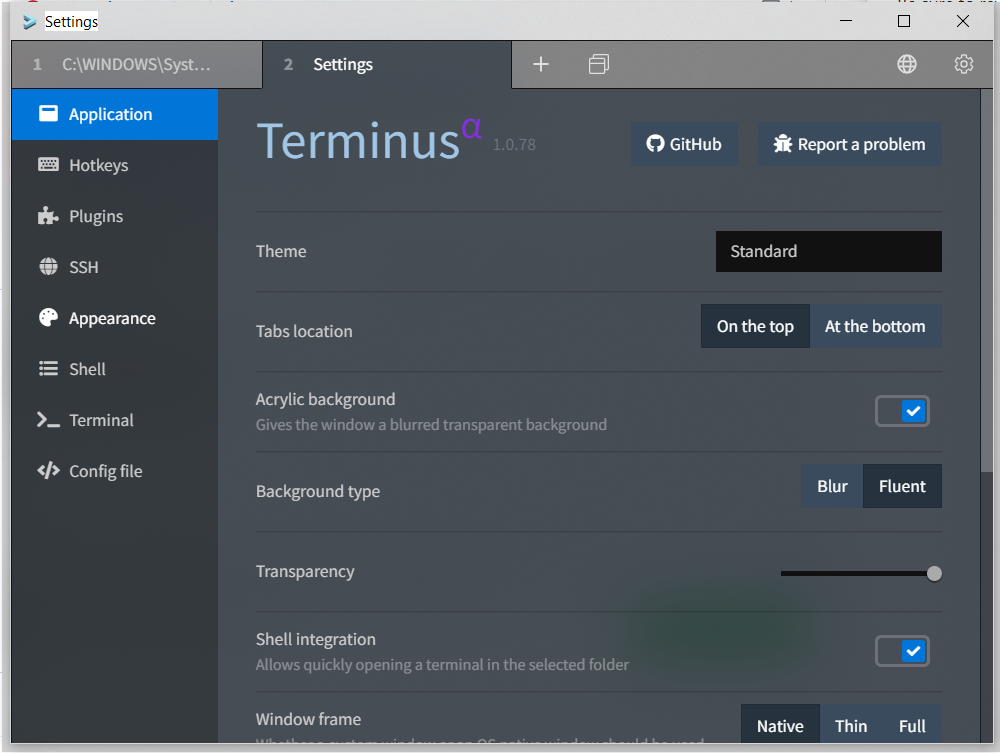
Task: Open the Terminal settings section
Action: [x=115, y=420]
